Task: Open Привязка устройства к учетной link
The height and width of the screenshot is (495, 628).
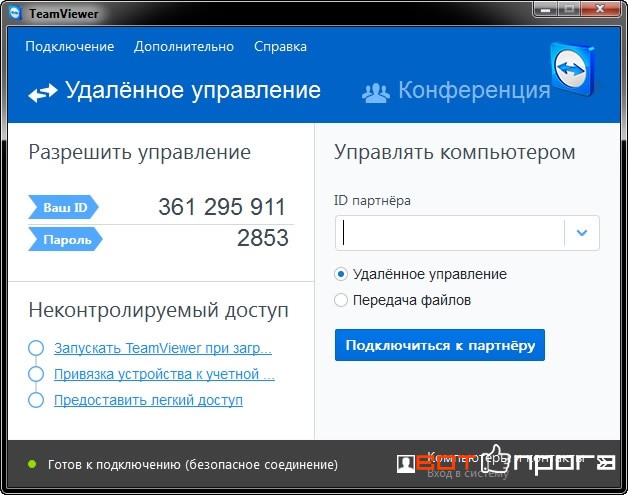Action: point(164,374)
